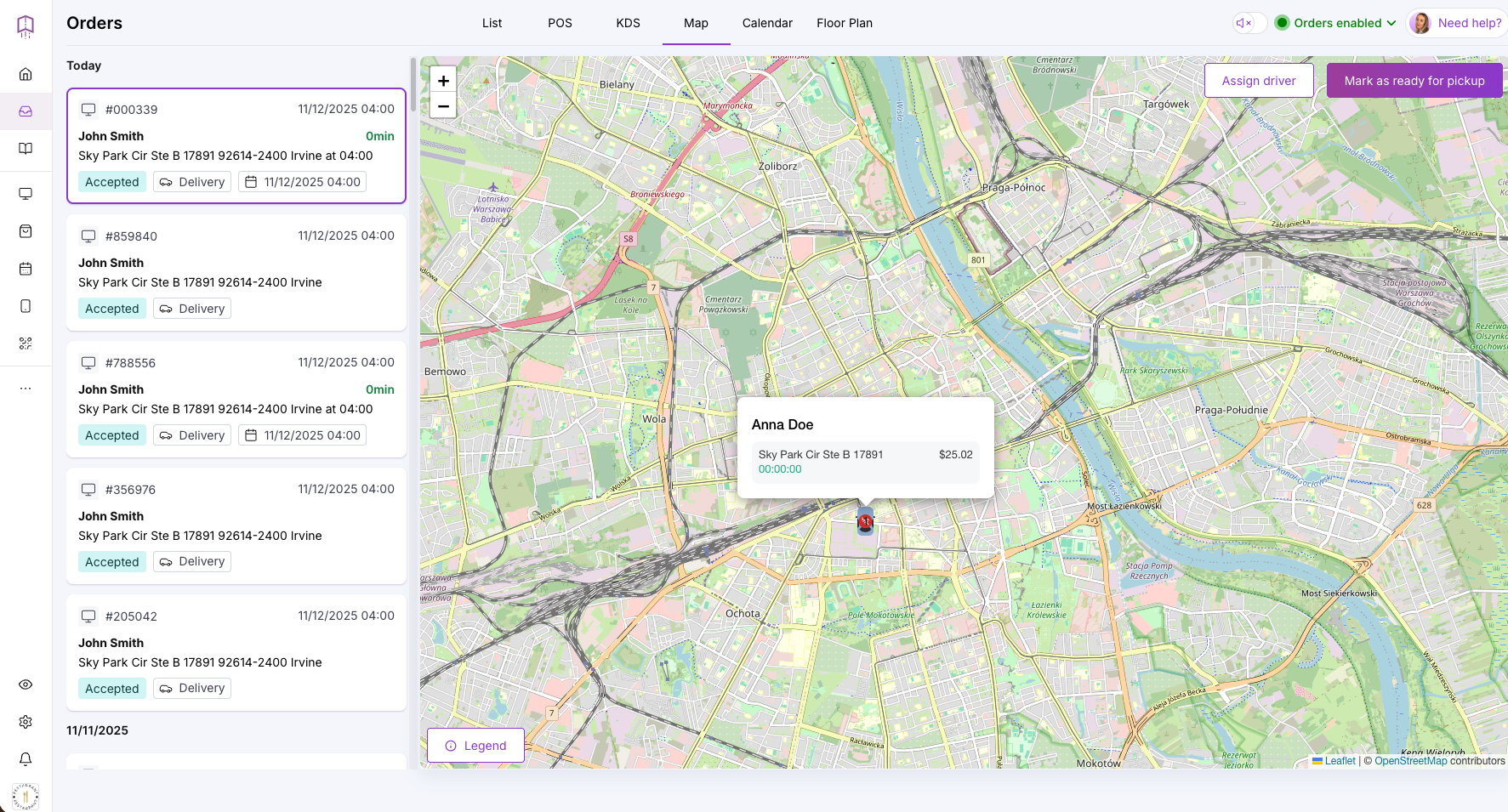
Task: Toggle the sound mute switch
Action: tap(1249, 23)
